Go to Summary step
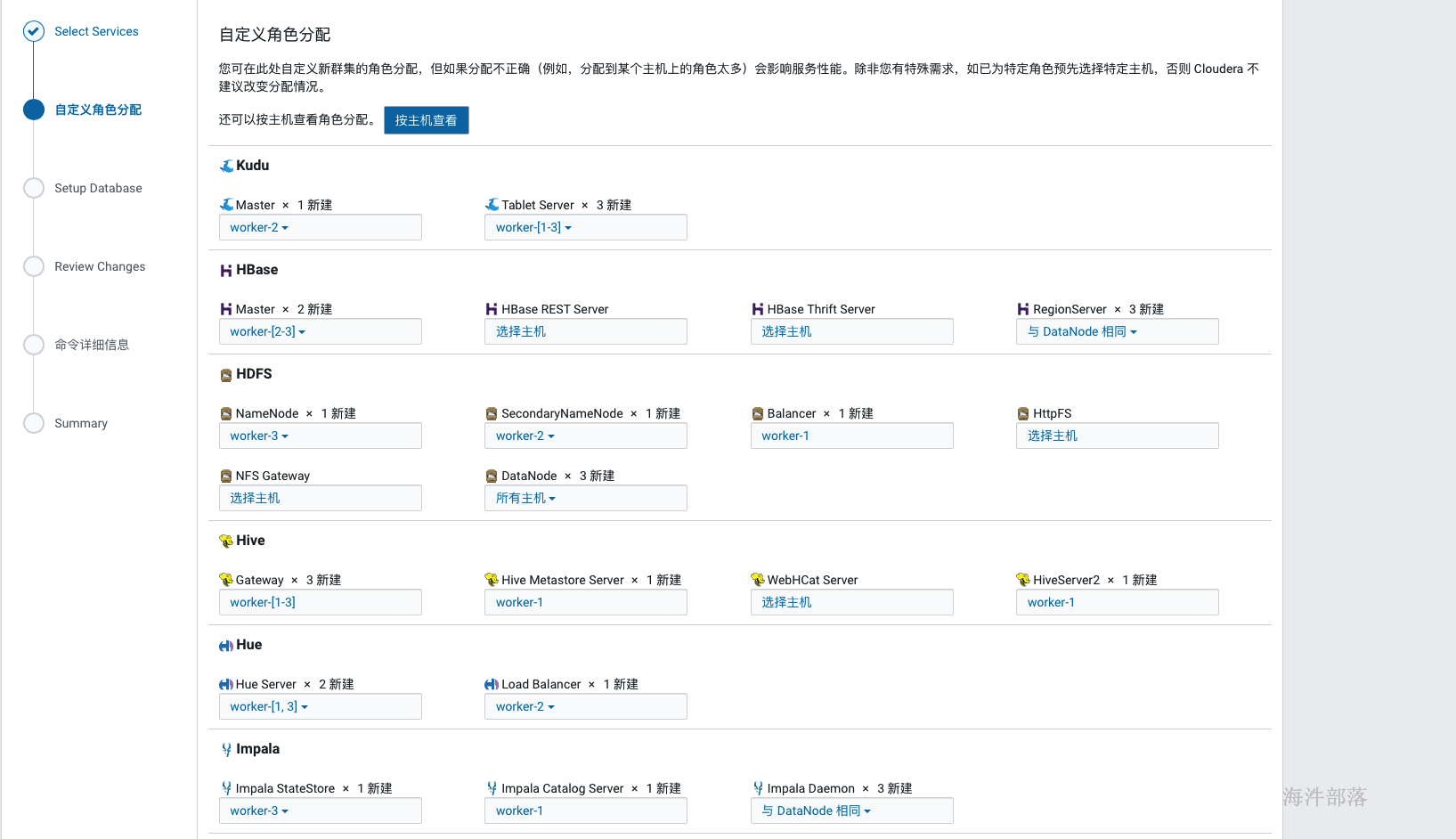Image resolution: width=1456 pixels, height=839 pixels. point(81,423)
